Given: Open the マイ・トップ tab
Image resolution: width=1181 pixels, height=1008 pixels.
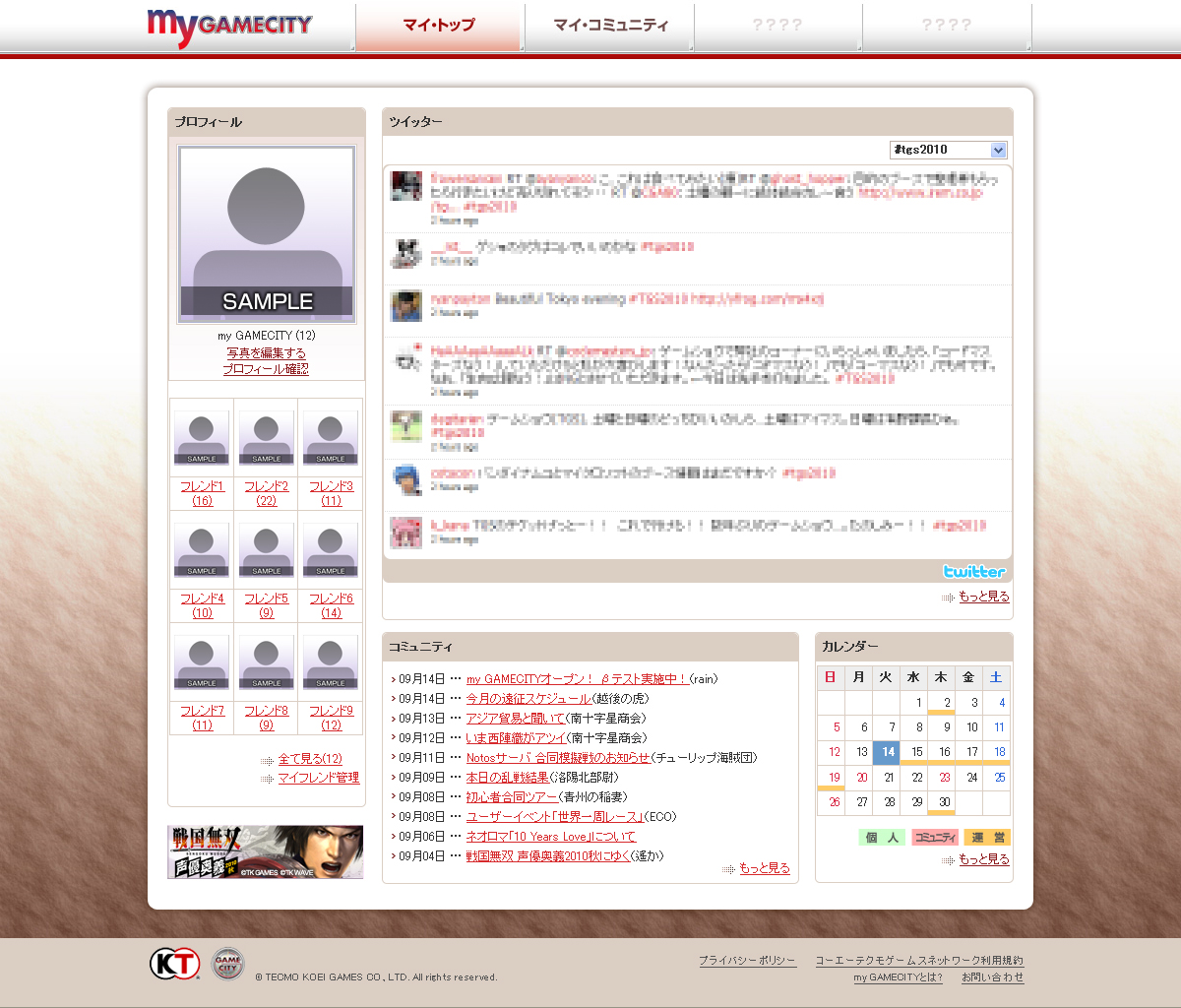Looking at the screenshot, I should coord(439,27).
